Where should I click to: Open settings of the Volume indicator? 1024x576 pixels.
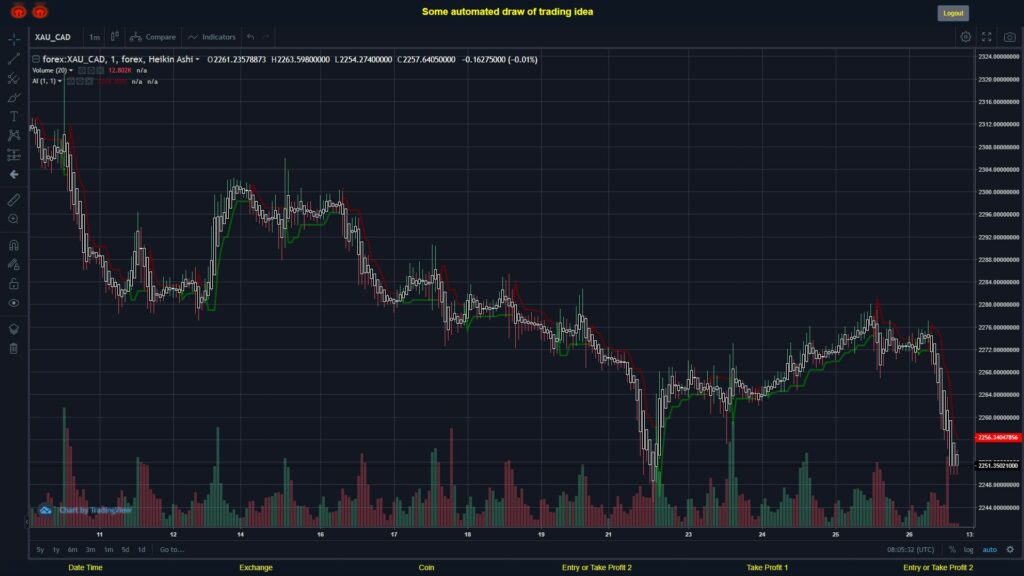coord(91,71)
